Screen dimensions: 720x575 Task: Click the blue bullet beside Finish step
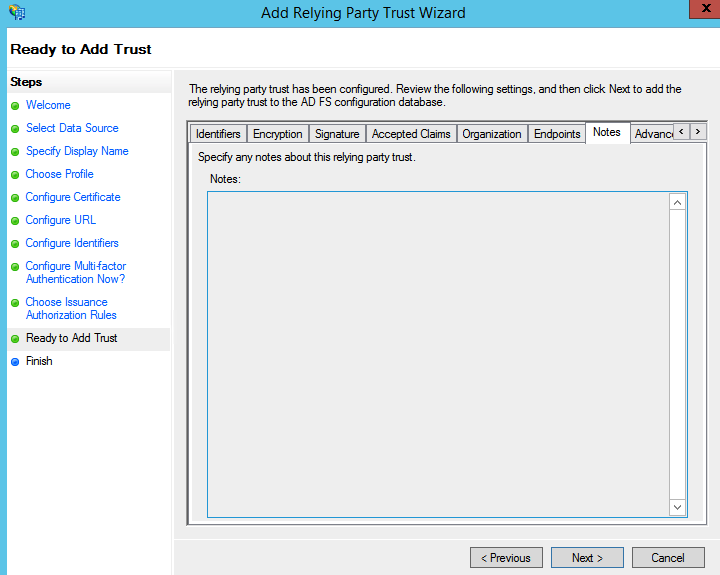click(x=15, y=361)
